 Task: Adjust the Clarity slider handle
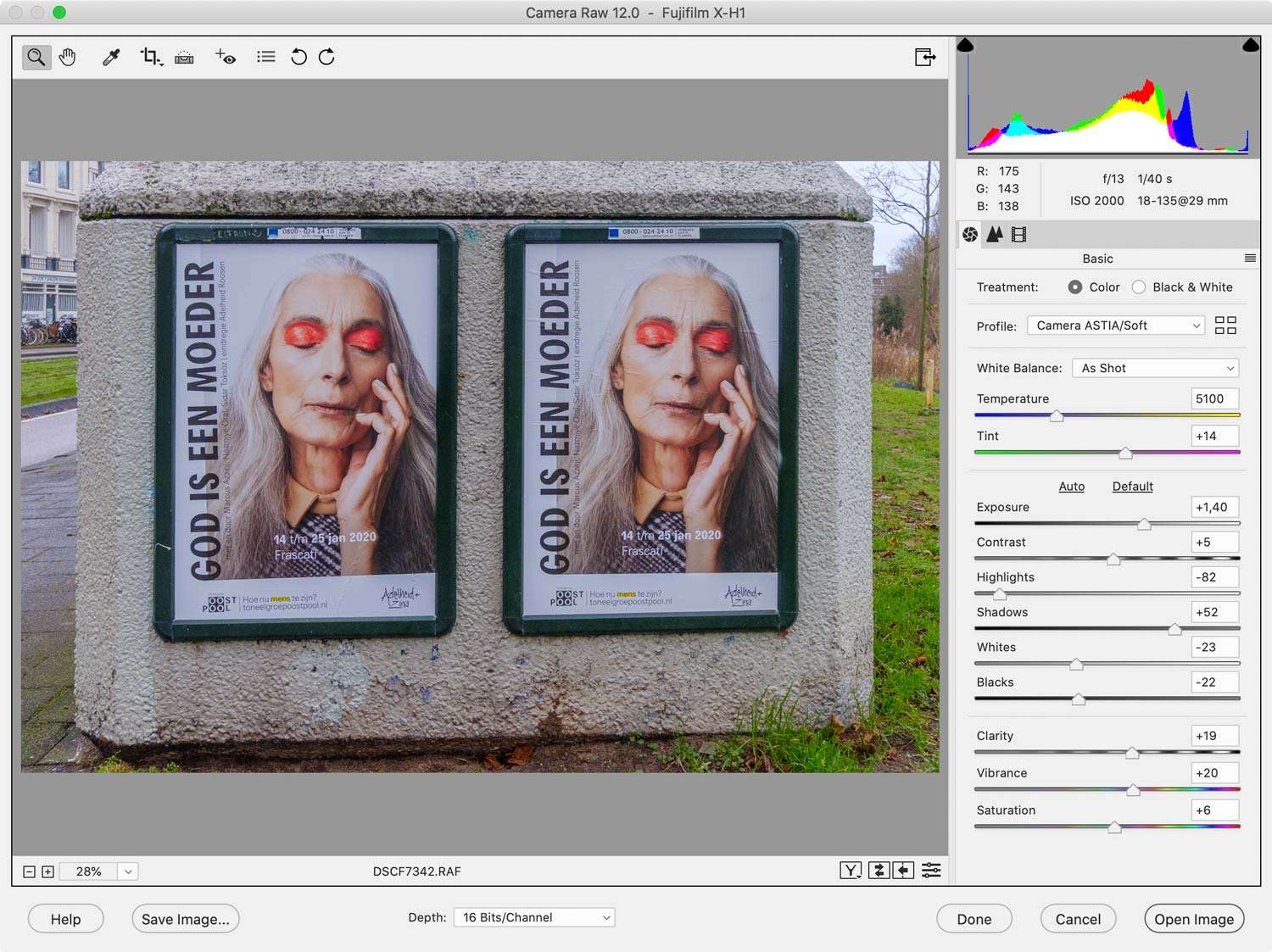point(1132,754)
